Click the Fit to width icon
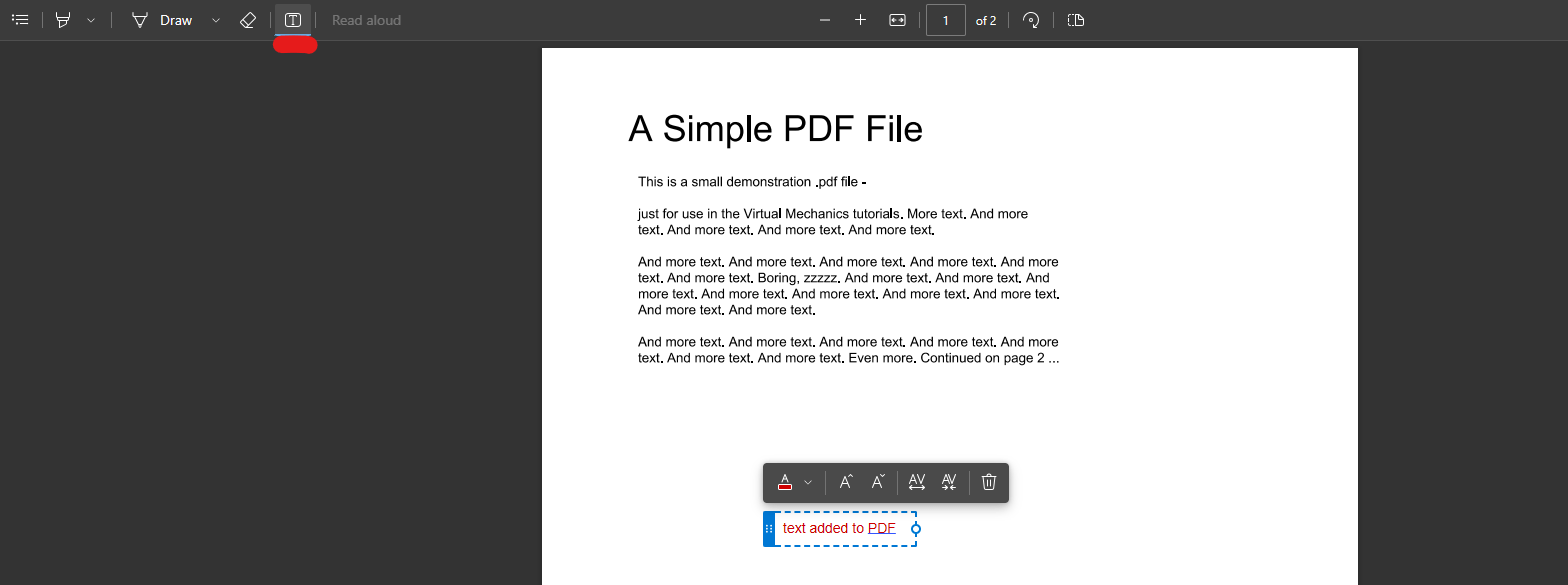 [897, 20]
